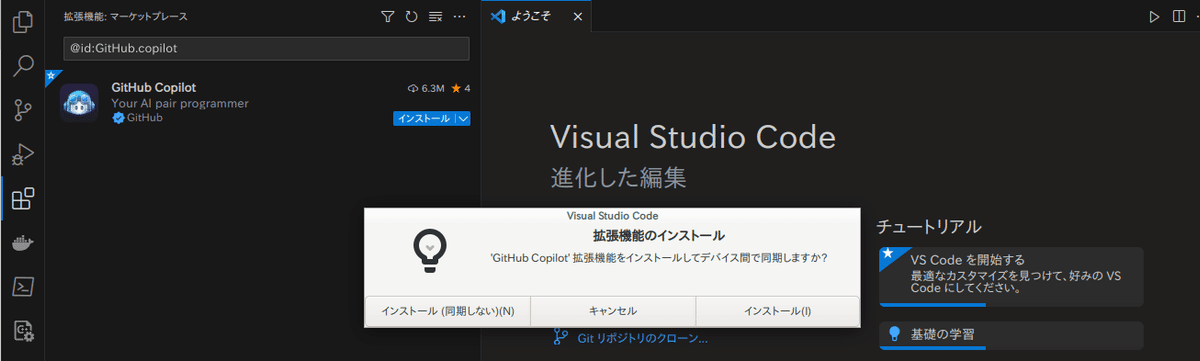Open the インストール dropdown arrow for Copilot
Image resolution: width=1200 pixels, height=361 pixels.
tap(462, 118)
